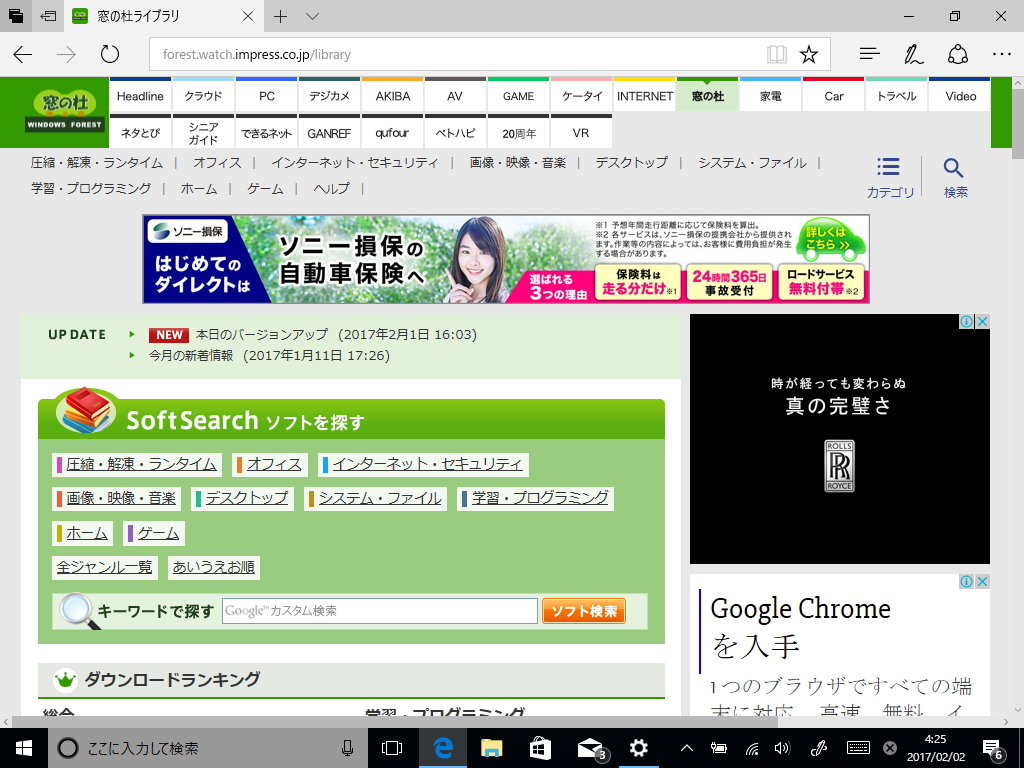The image size is (1024, 768).
Task: Open Cortana microphone icon in taskbar
Action: [346, 748]
